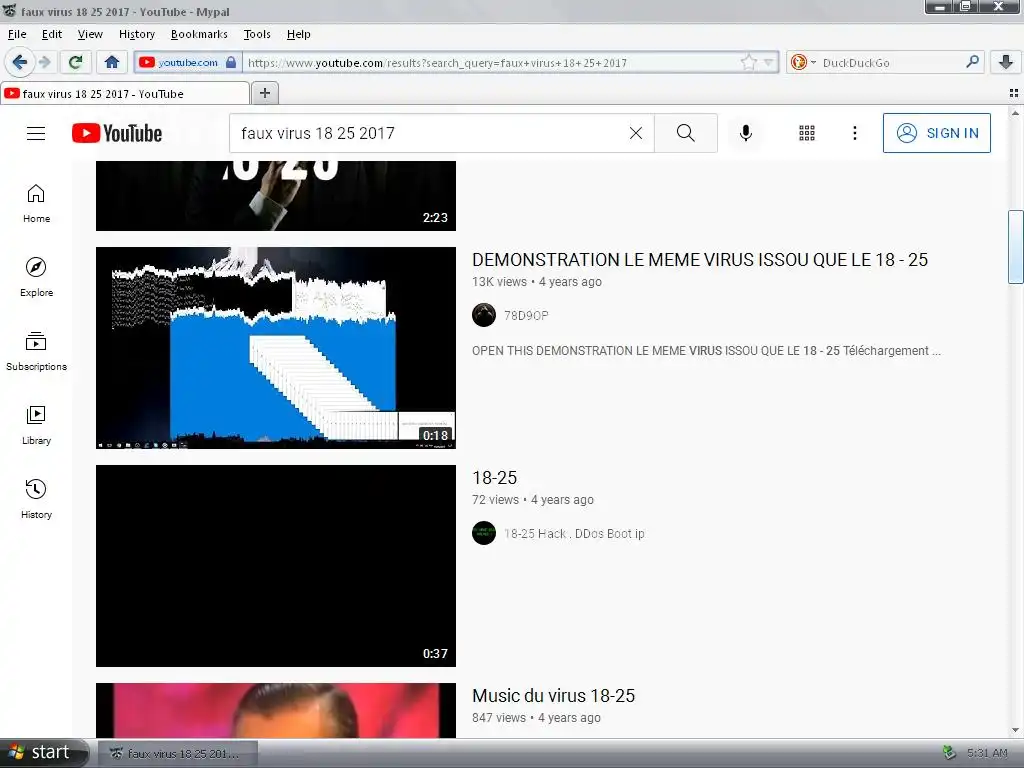
Task: Go back using the browser back arrow
Action: coord(20,62)
